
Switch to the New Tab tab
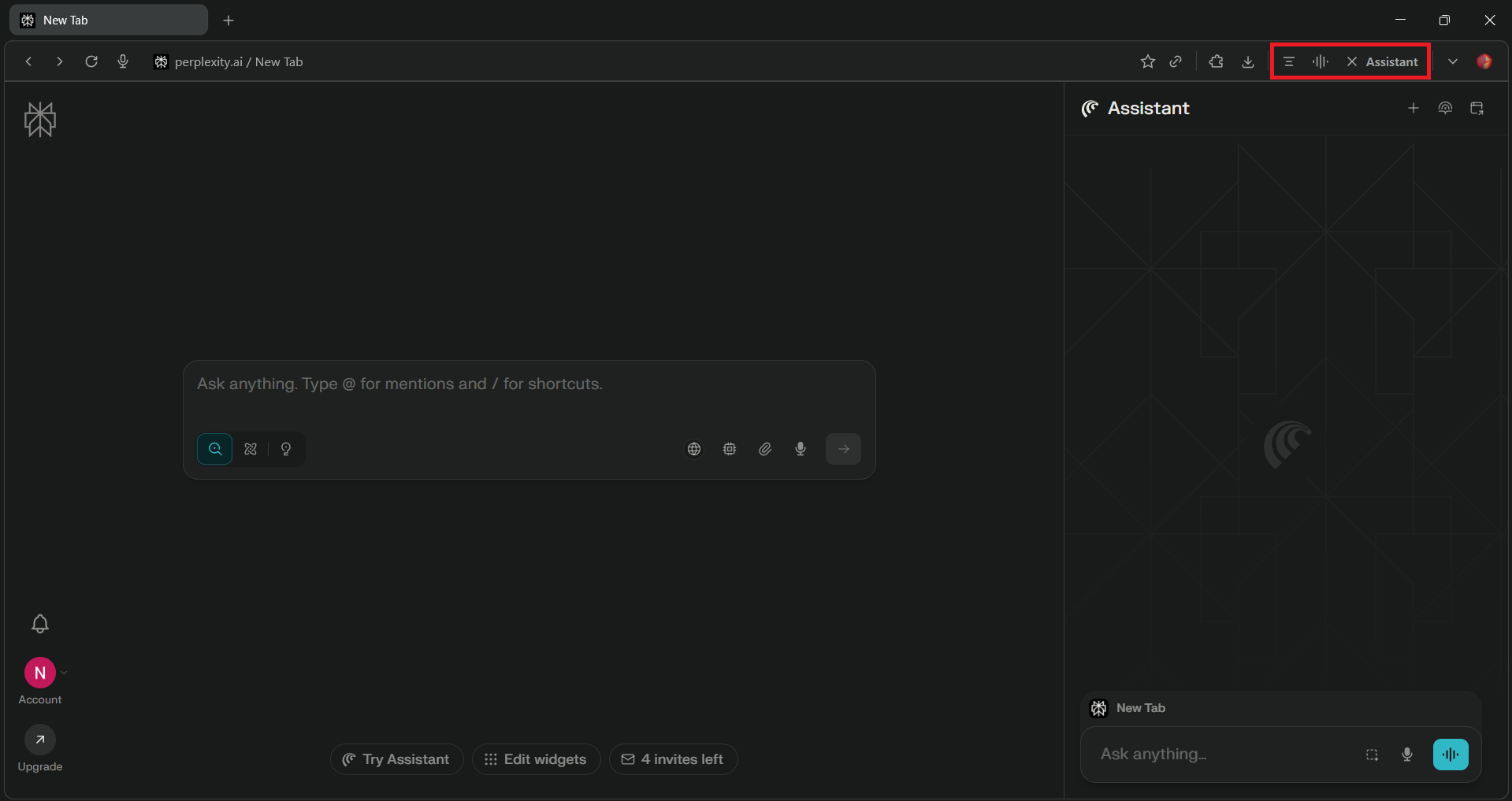[108, 20]
